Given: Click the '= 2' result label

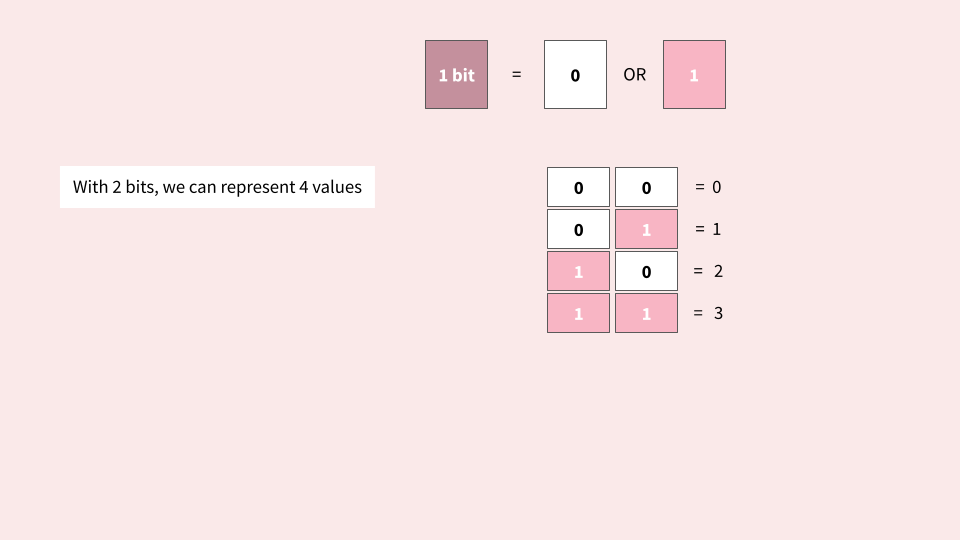Looking at the screenshot, I should click(x=708, y=271).
